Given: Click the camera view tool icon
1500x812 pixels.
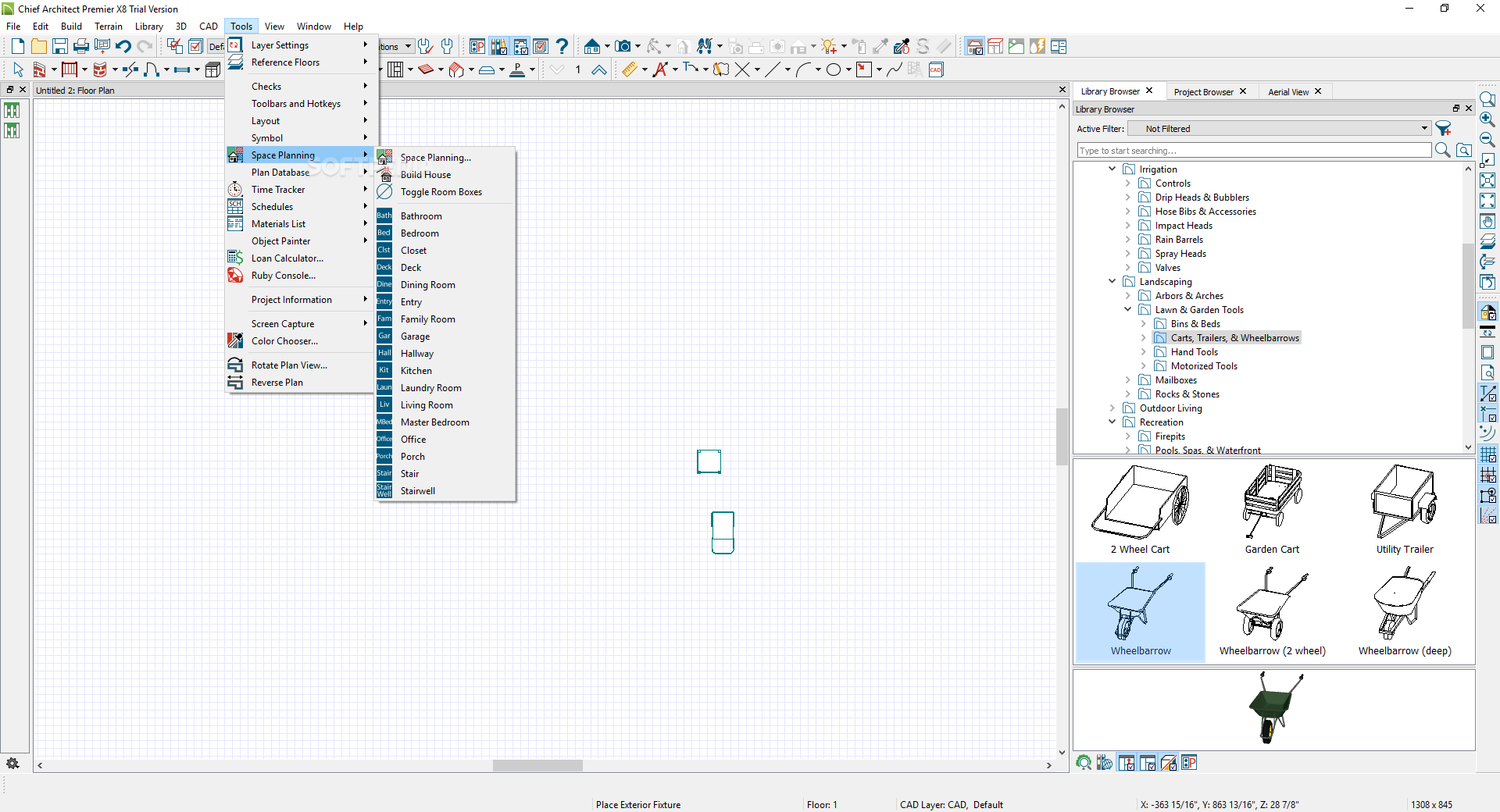Looking at the screenshot, I should click(623, 47).
